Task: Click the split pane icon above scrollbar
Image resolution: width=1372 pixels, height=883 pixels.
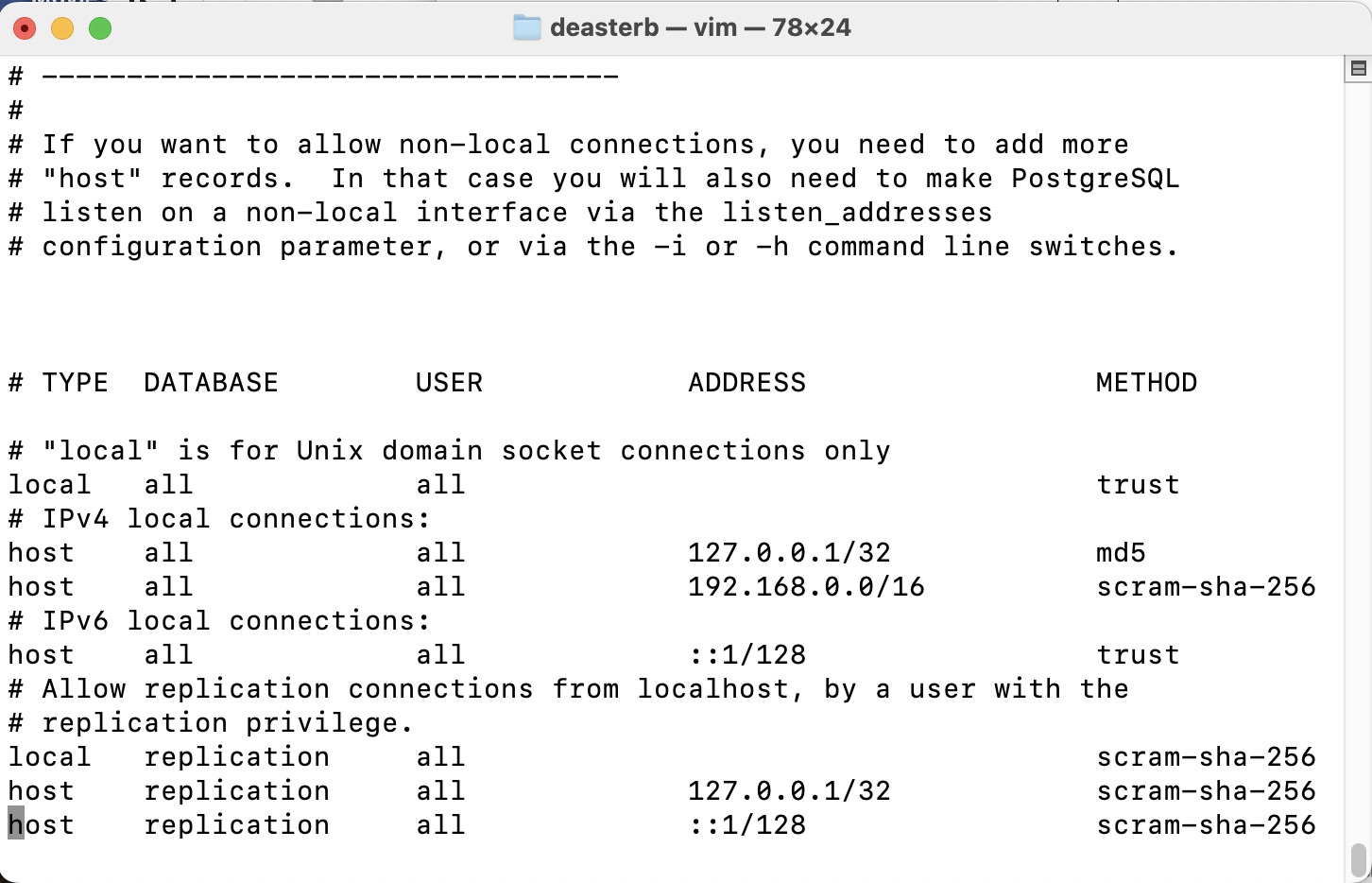Action: (x=1358, y=68)
